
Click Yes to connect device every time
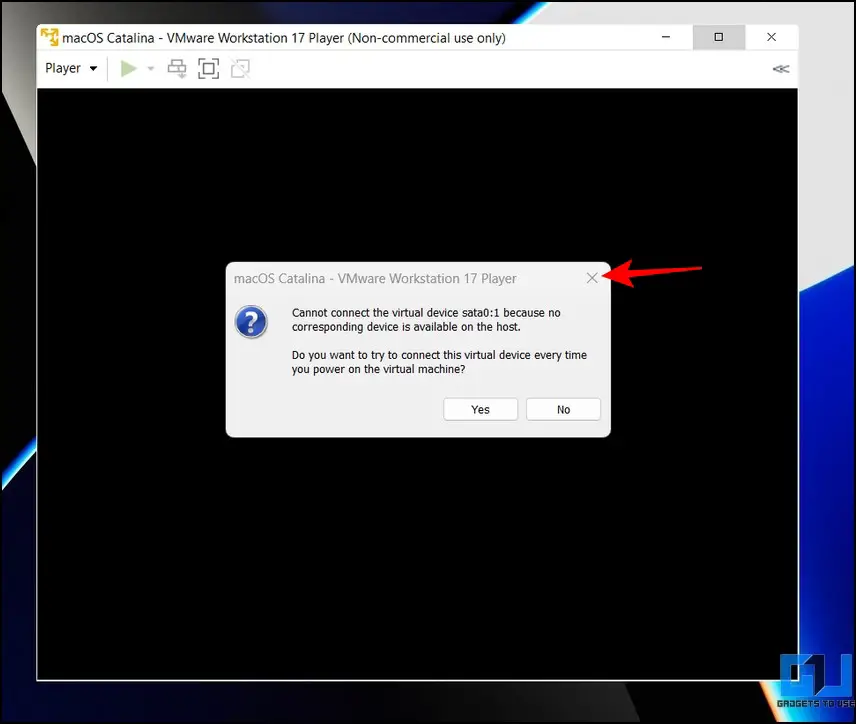pos(481,409)
